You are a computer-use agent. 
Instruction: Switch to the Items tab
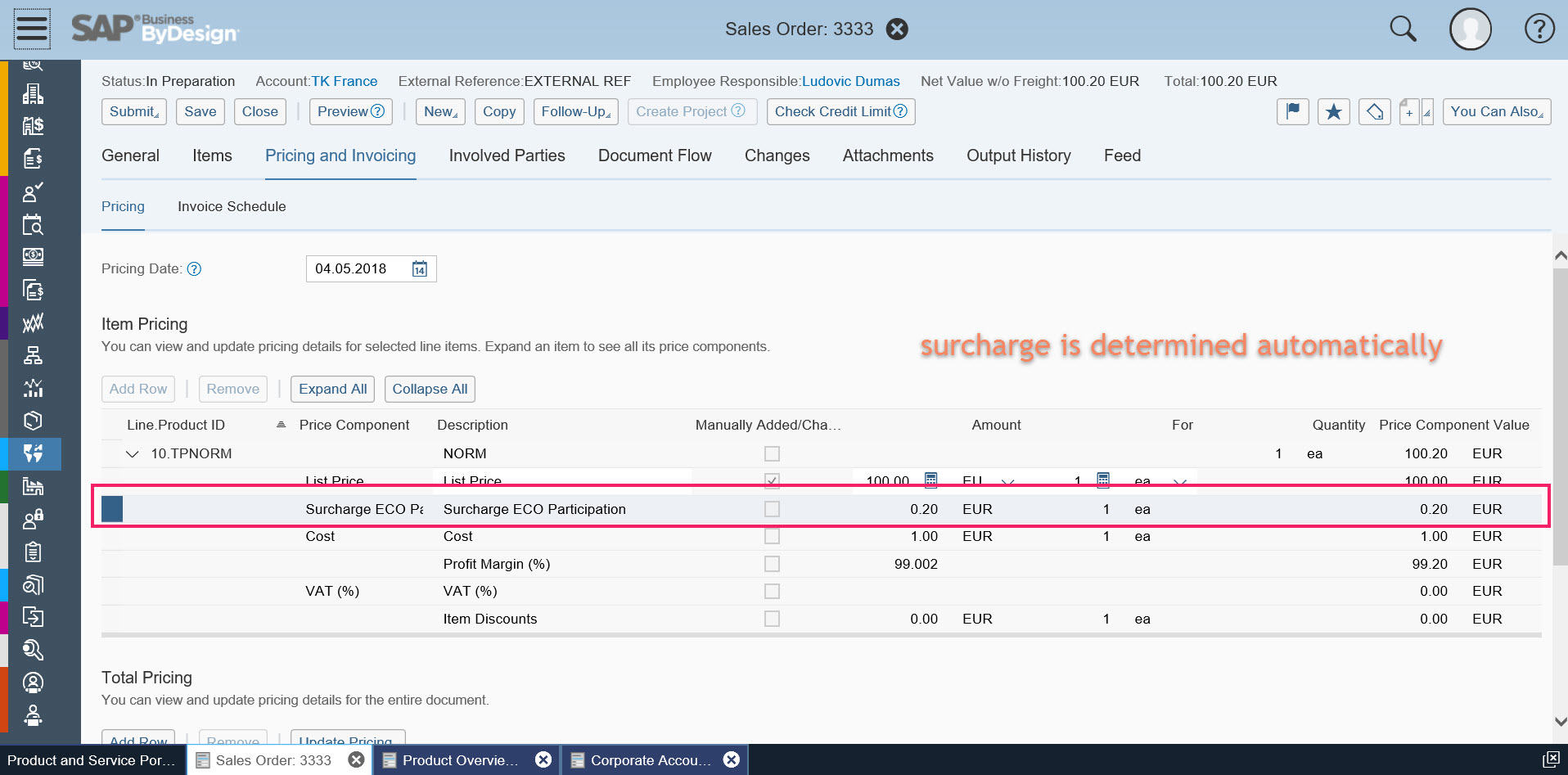click(212, 155)
